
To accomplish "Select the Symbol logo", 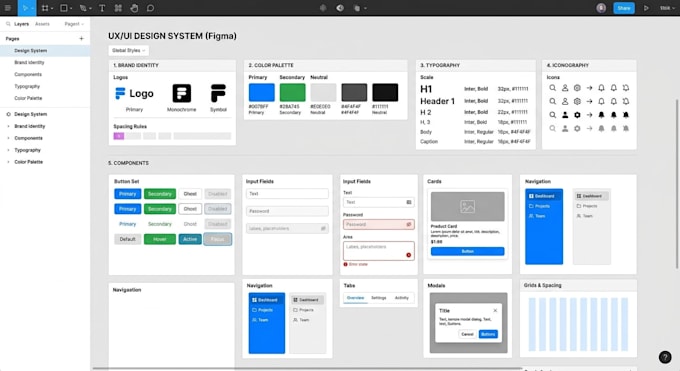I will (x=218, y=93).
